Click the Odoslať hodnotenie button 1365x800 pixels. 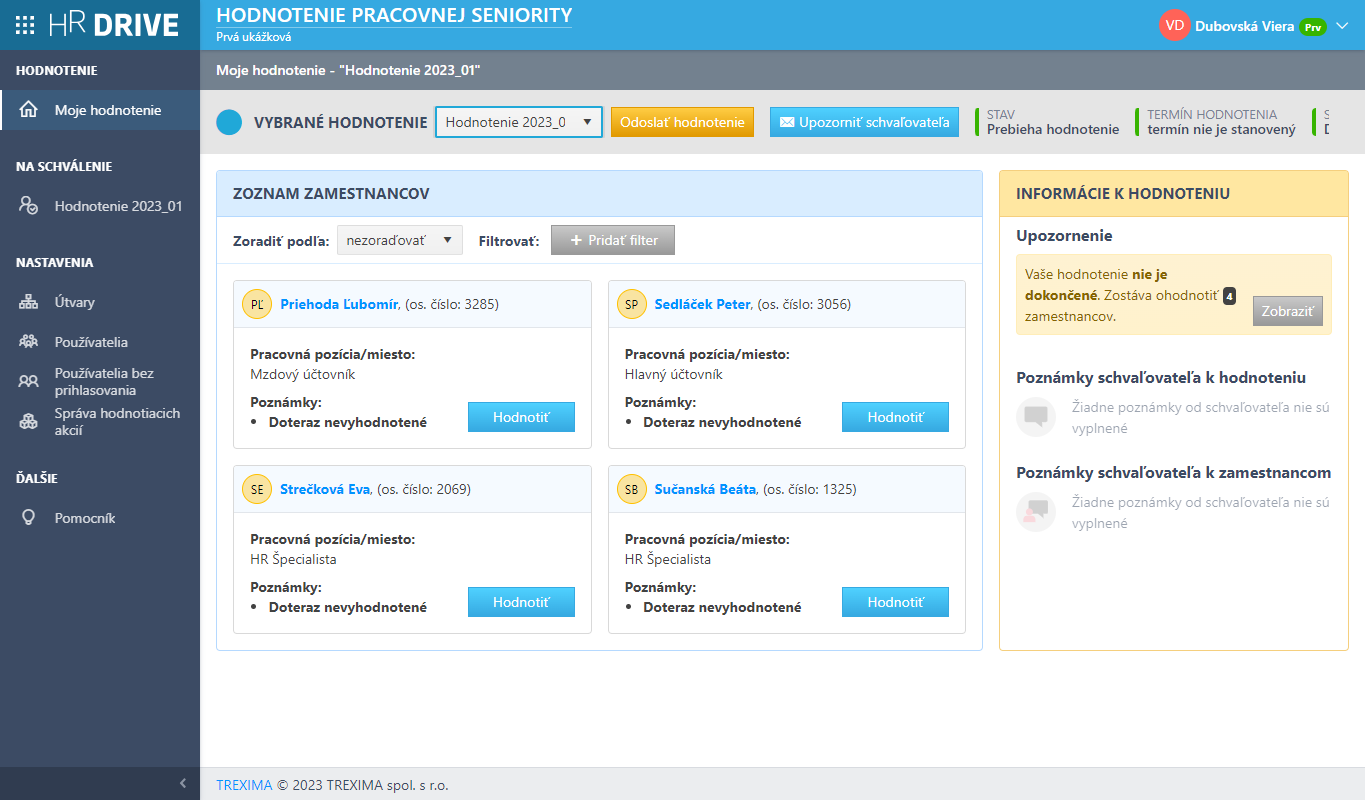[682, 122]
